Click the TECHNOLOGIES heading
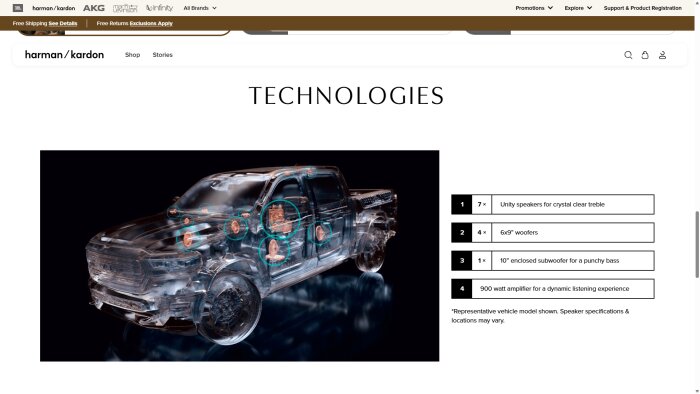Screen dimensions: 700x394 pyautogui.click(x=346, y=96)
